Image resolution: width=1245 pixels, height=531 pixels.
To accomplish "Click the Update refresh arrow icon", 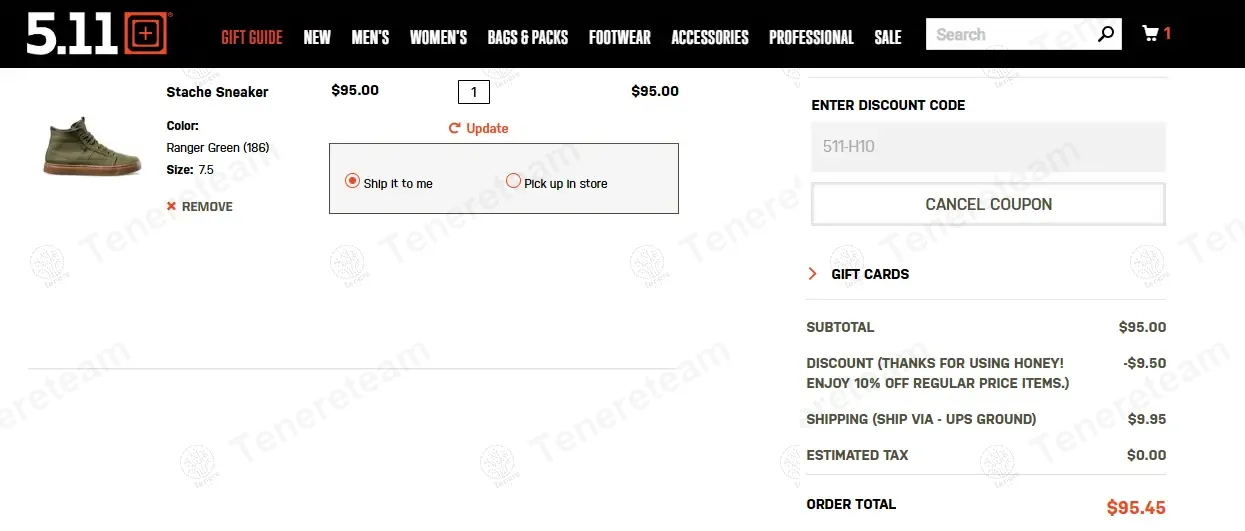I will click(x=454, y=129).
